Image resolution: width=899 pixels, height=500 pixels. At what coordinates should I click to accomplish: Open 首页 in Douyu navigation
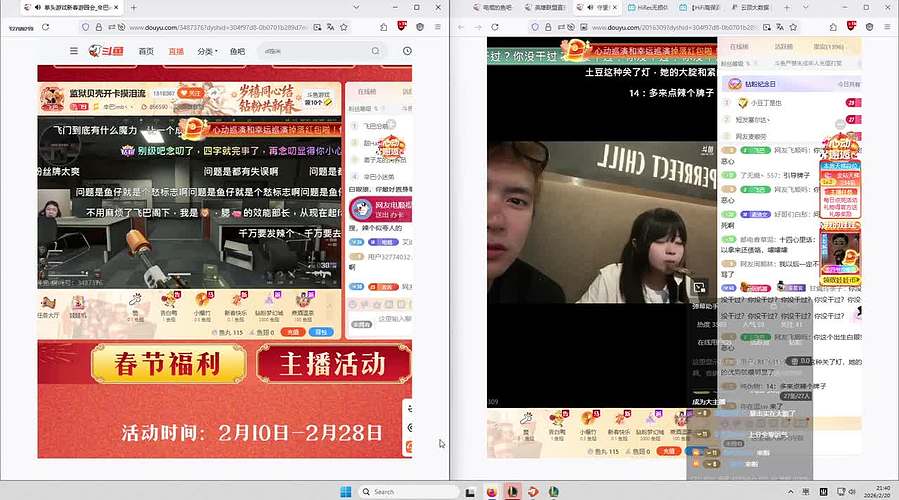146,51
